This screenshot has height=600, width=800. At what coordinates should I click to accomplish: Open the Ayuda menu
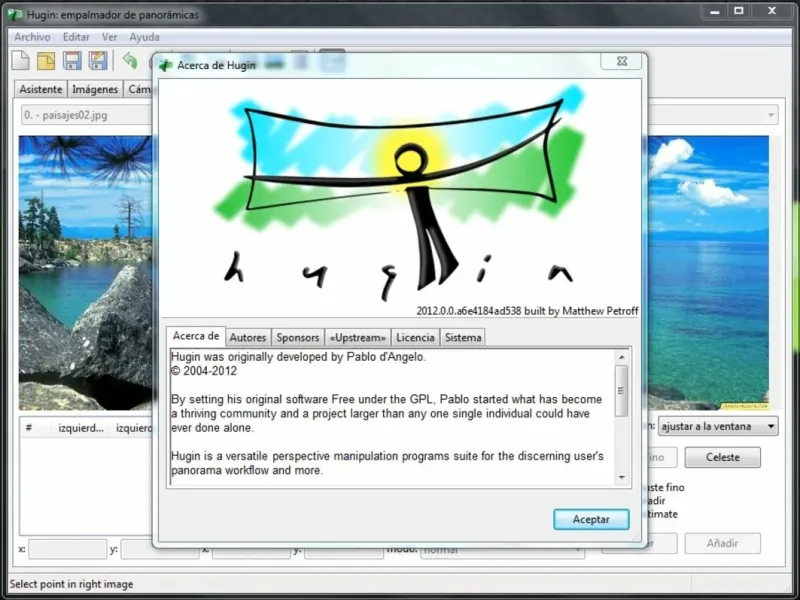click(x=144, y=37)
